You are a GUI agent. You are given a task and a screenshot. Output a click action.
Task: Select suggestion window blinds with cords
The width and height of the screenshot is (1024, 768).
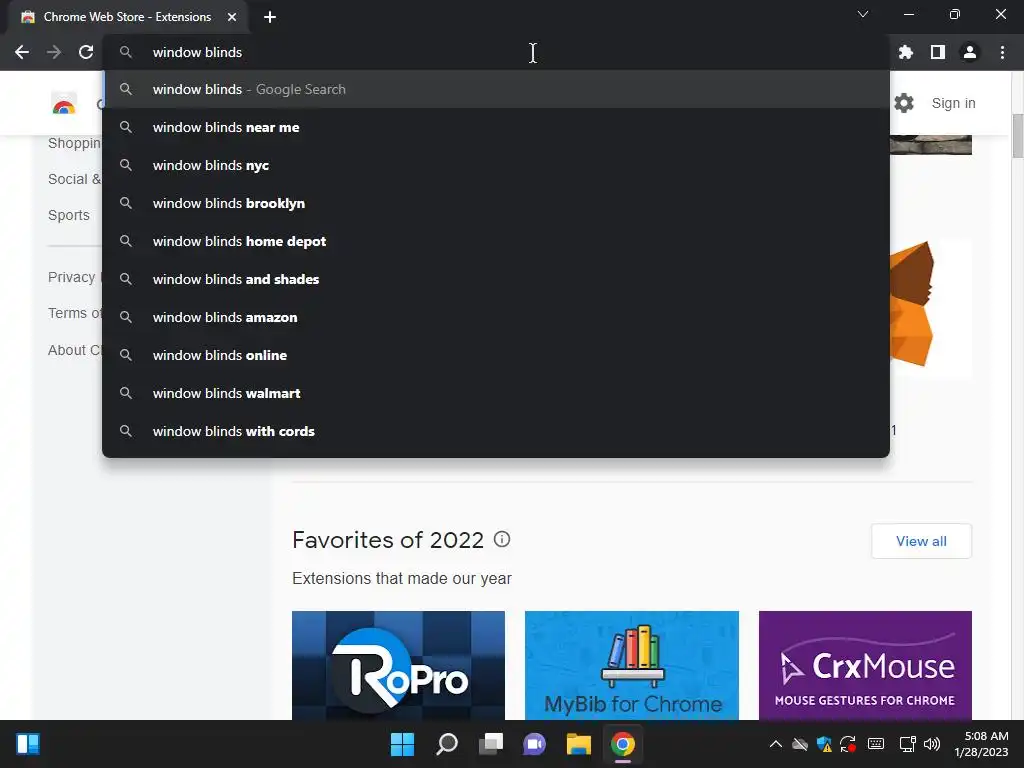(496, 430)
